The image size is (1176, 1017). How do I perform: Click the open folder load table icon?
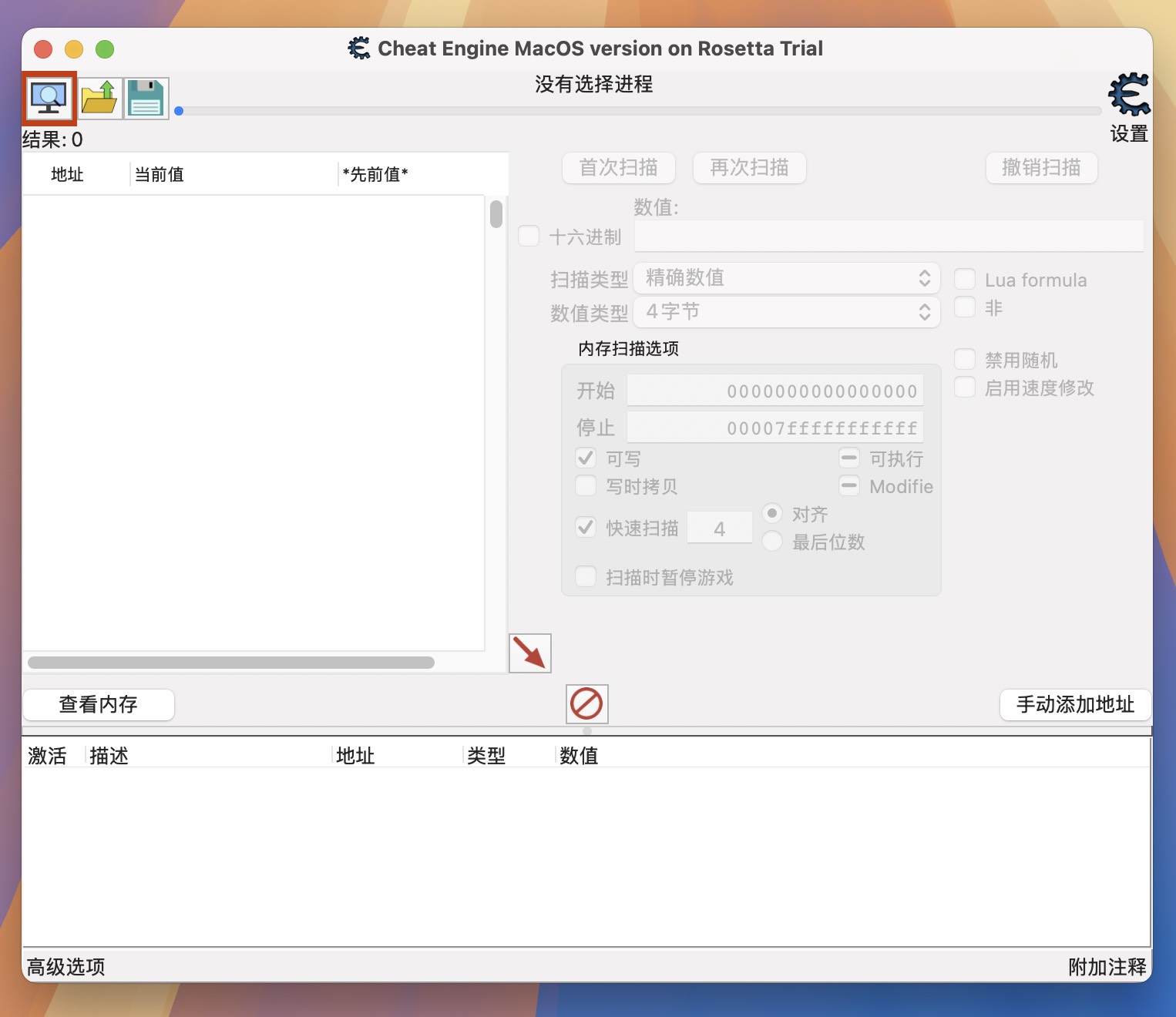click(99, 98)
